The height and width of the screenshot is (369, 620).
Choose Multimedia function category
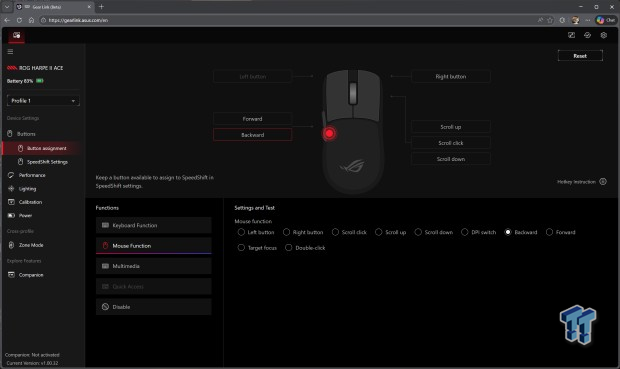pyautogui.click(x=153, y=266)
